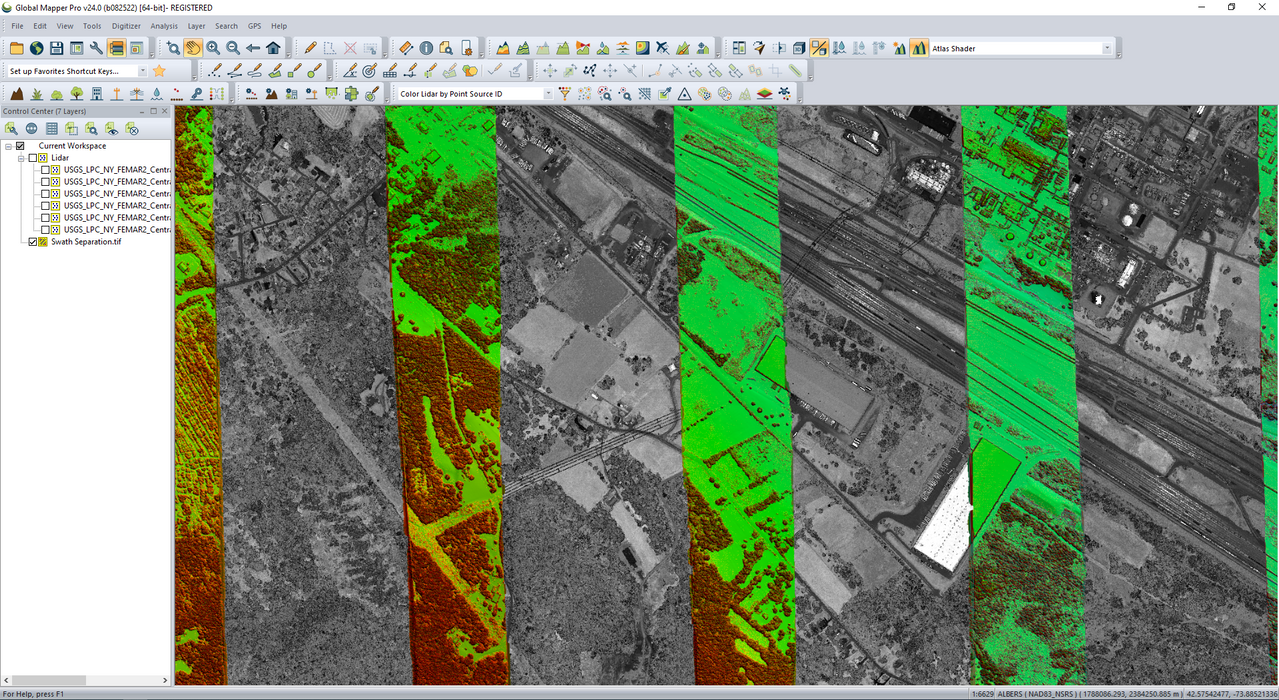Select the Measure ruler tool
Image resolution: width=1279 pixels, height=700 pixels.
[x=405, y=48]
